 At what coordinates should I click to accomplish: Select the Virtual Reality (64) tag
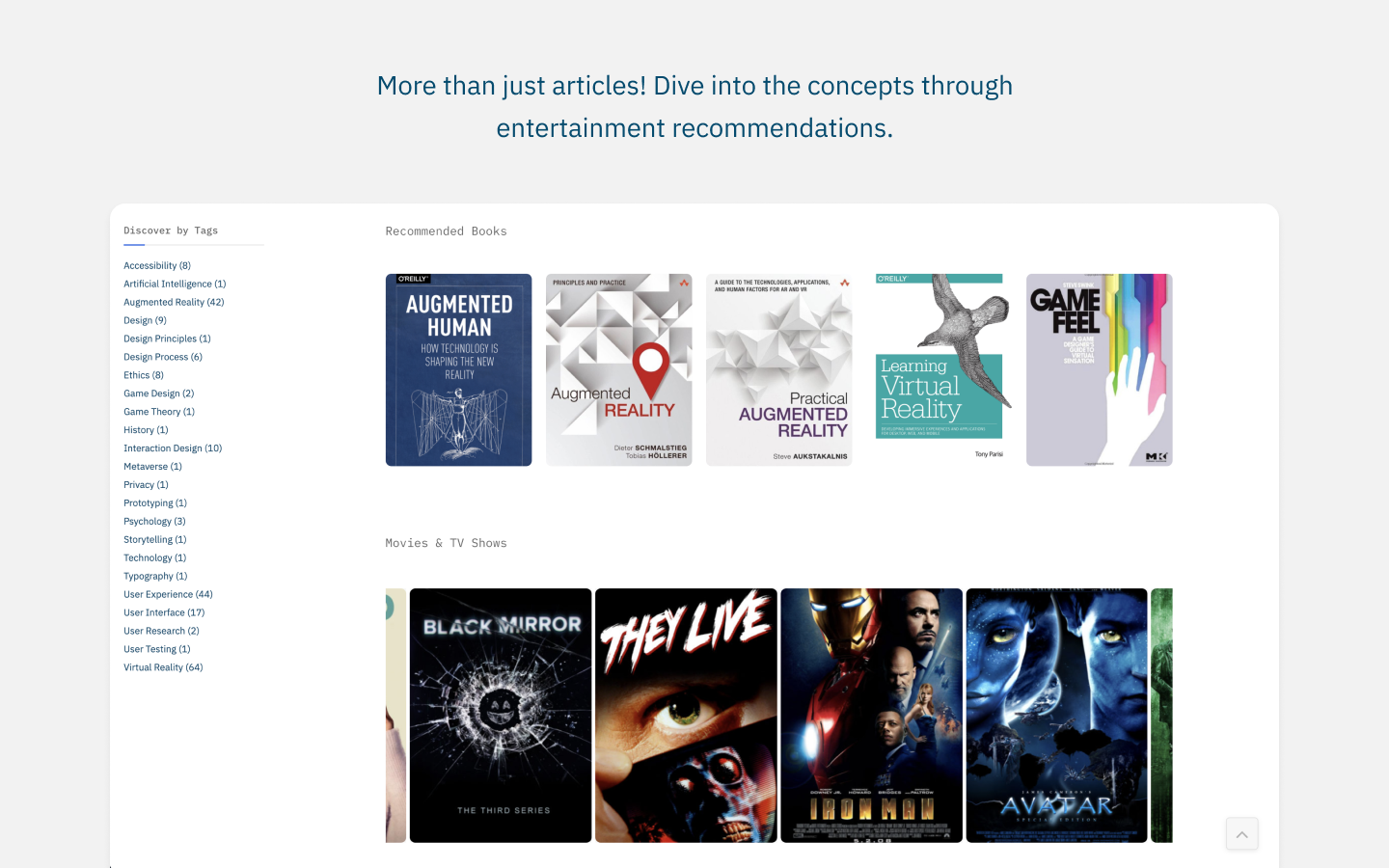[x=163, y=668]
